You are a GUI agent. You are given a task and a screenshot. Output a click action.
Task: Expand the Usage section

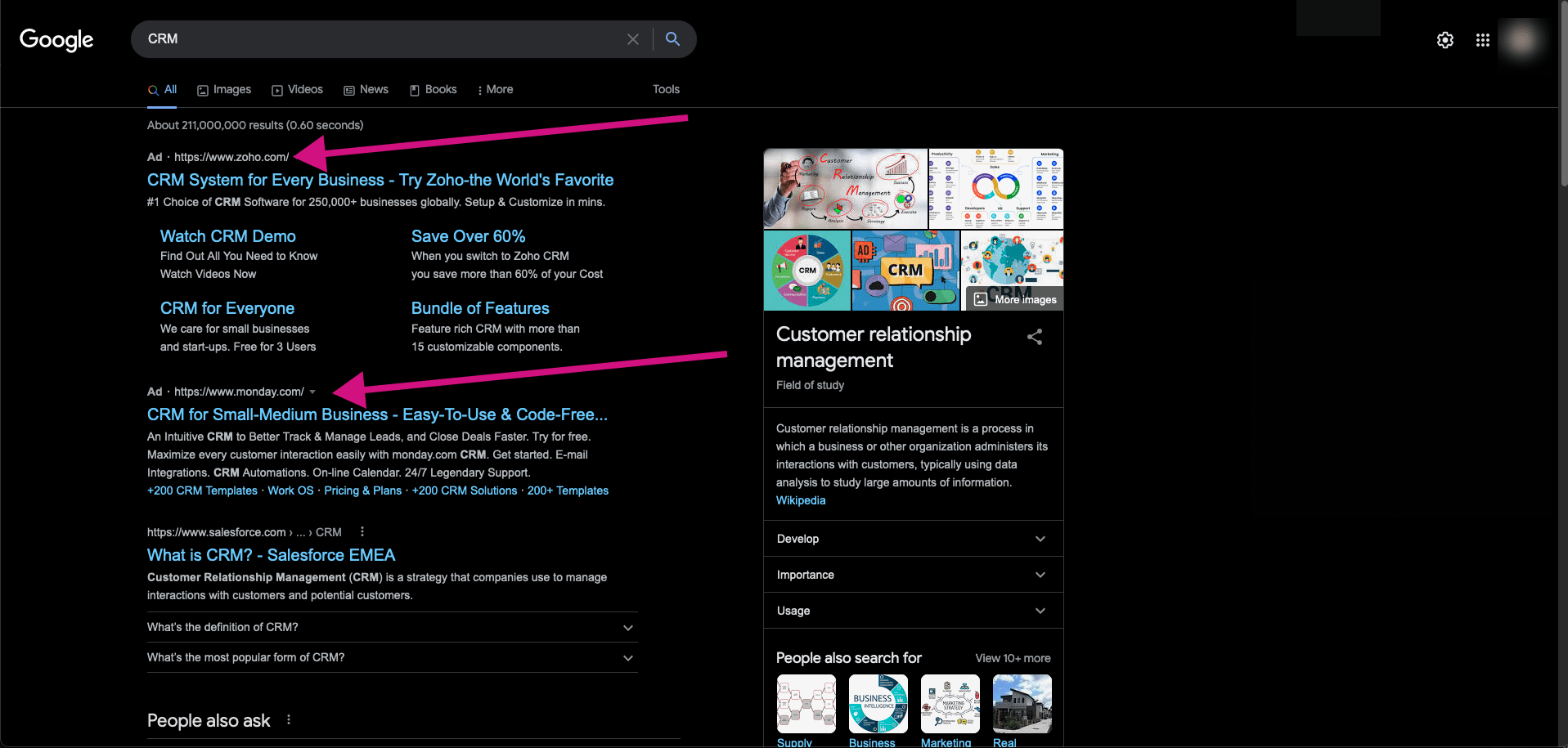pos(913,611)
